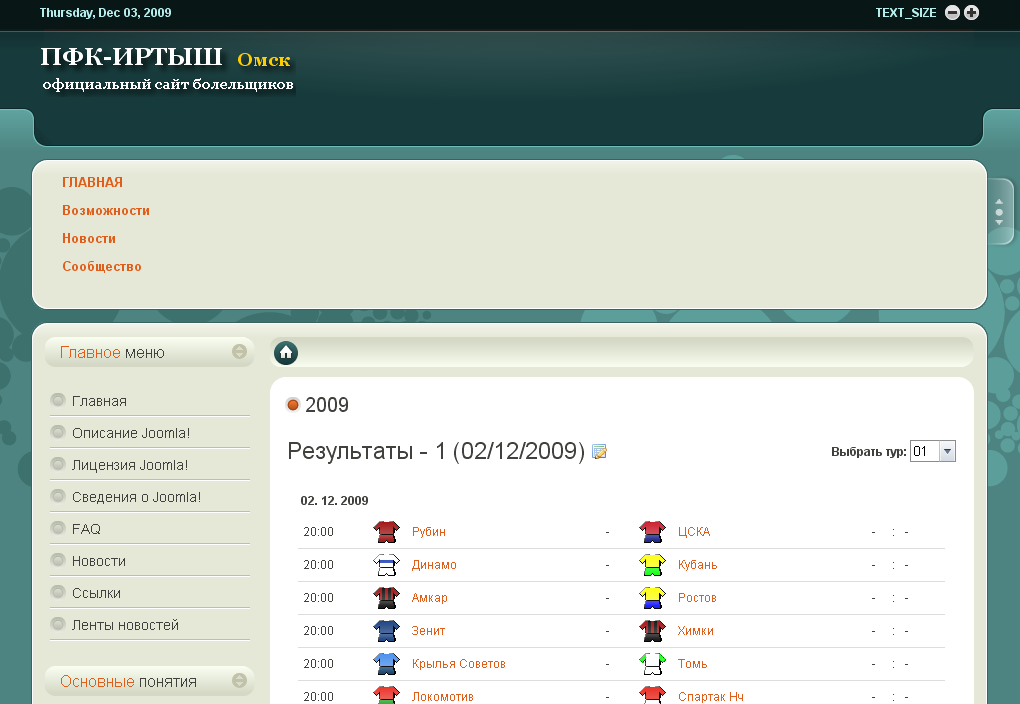Click the 2009 section heading

pyautogui.click(x=327, y=405)
